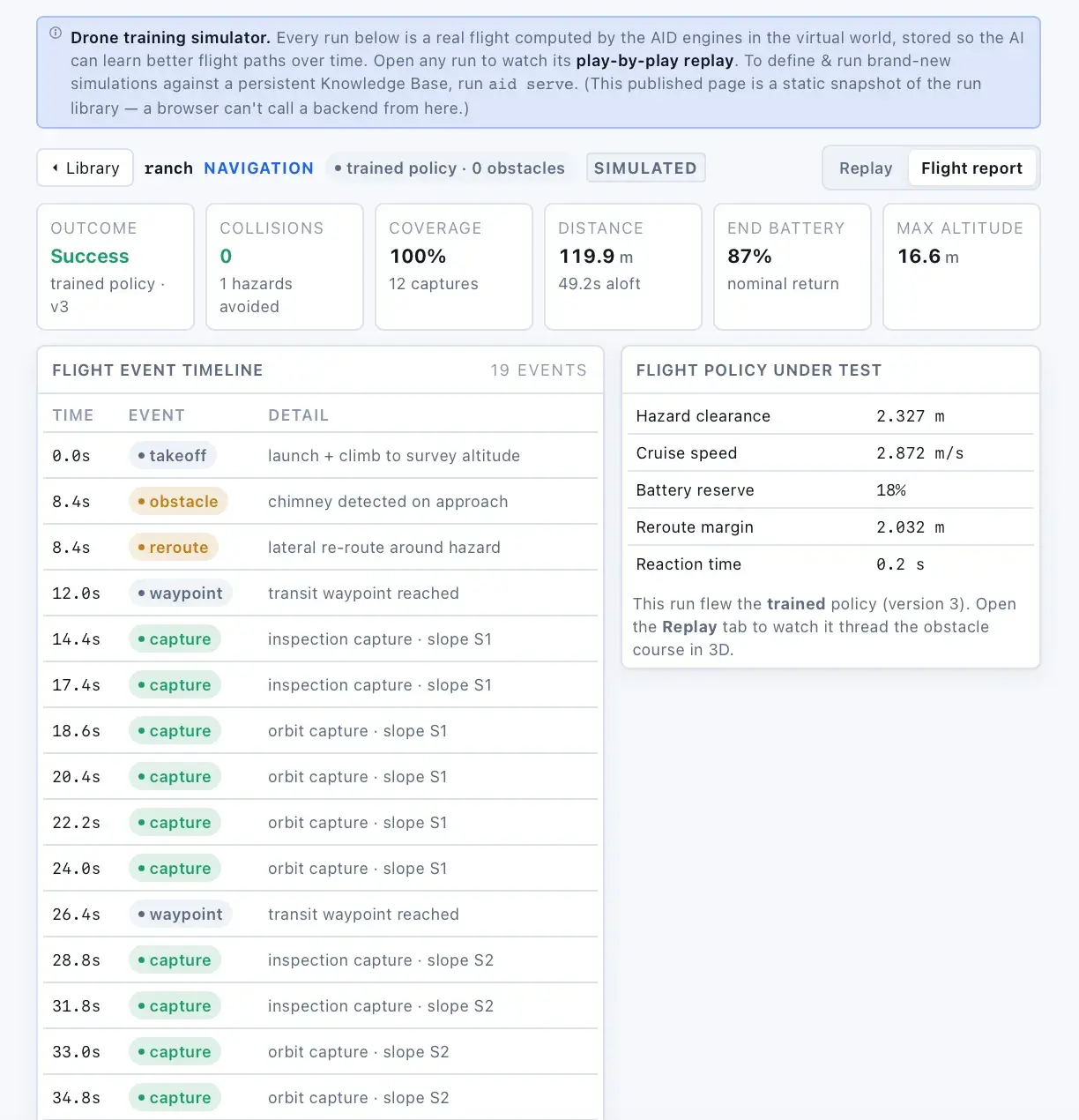The height and width of the screenshot is (1120, 1079).
Task: Click the FLIGHT EVENT TIMELINE heading
Action: pyautogui.click(x=158, y=370)
